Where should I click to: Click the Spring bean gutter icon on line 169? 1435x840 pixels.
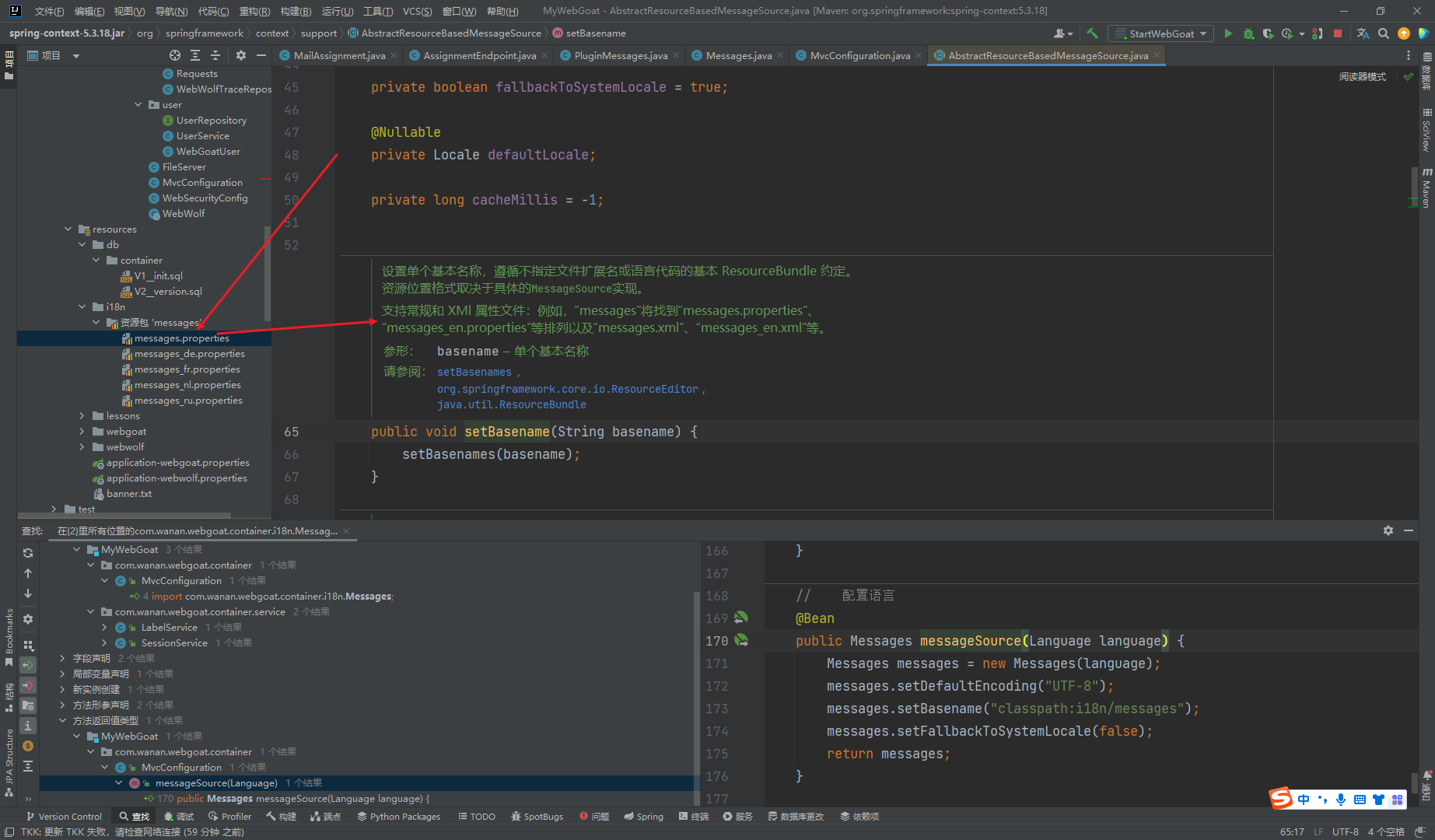(x=741, y=618)
